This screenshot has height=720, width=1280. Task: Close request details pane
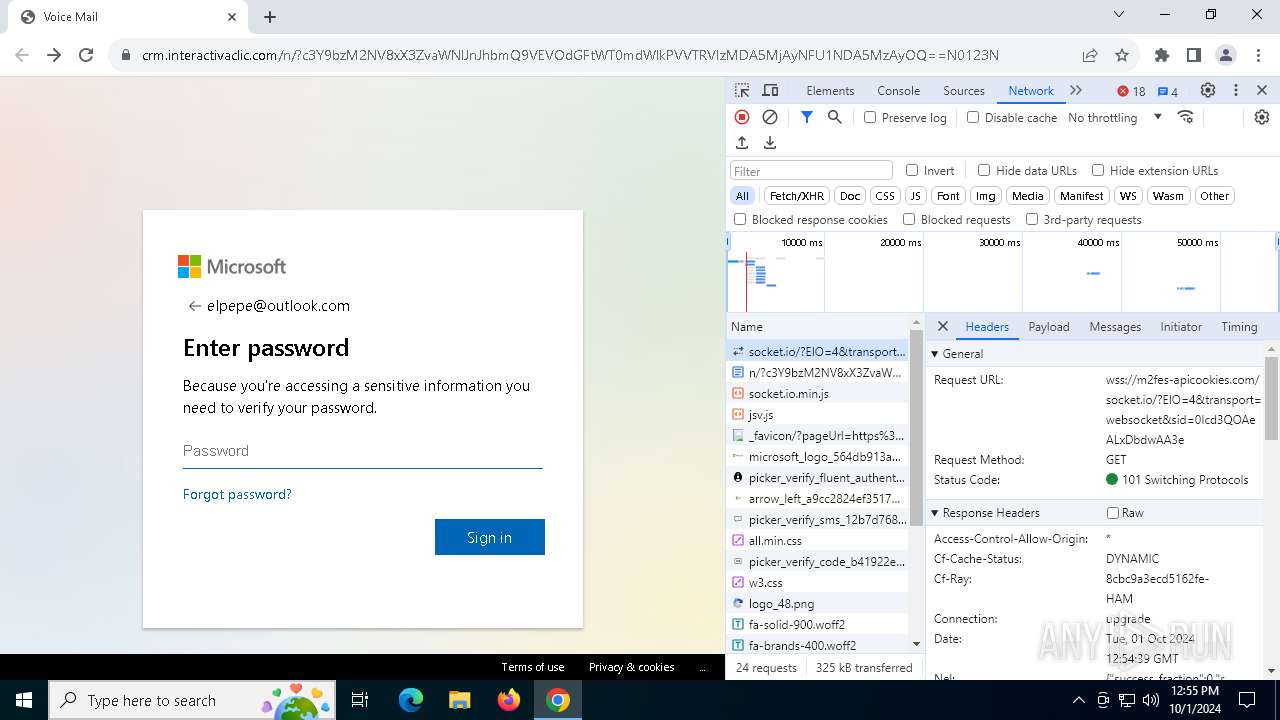[x=942, y=326]
